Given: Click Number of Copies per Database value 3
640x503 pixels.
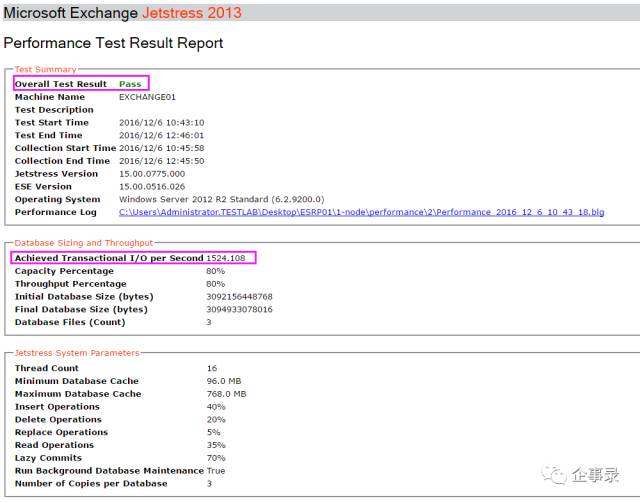Looking at the screenshot, I should click(209, 483).
